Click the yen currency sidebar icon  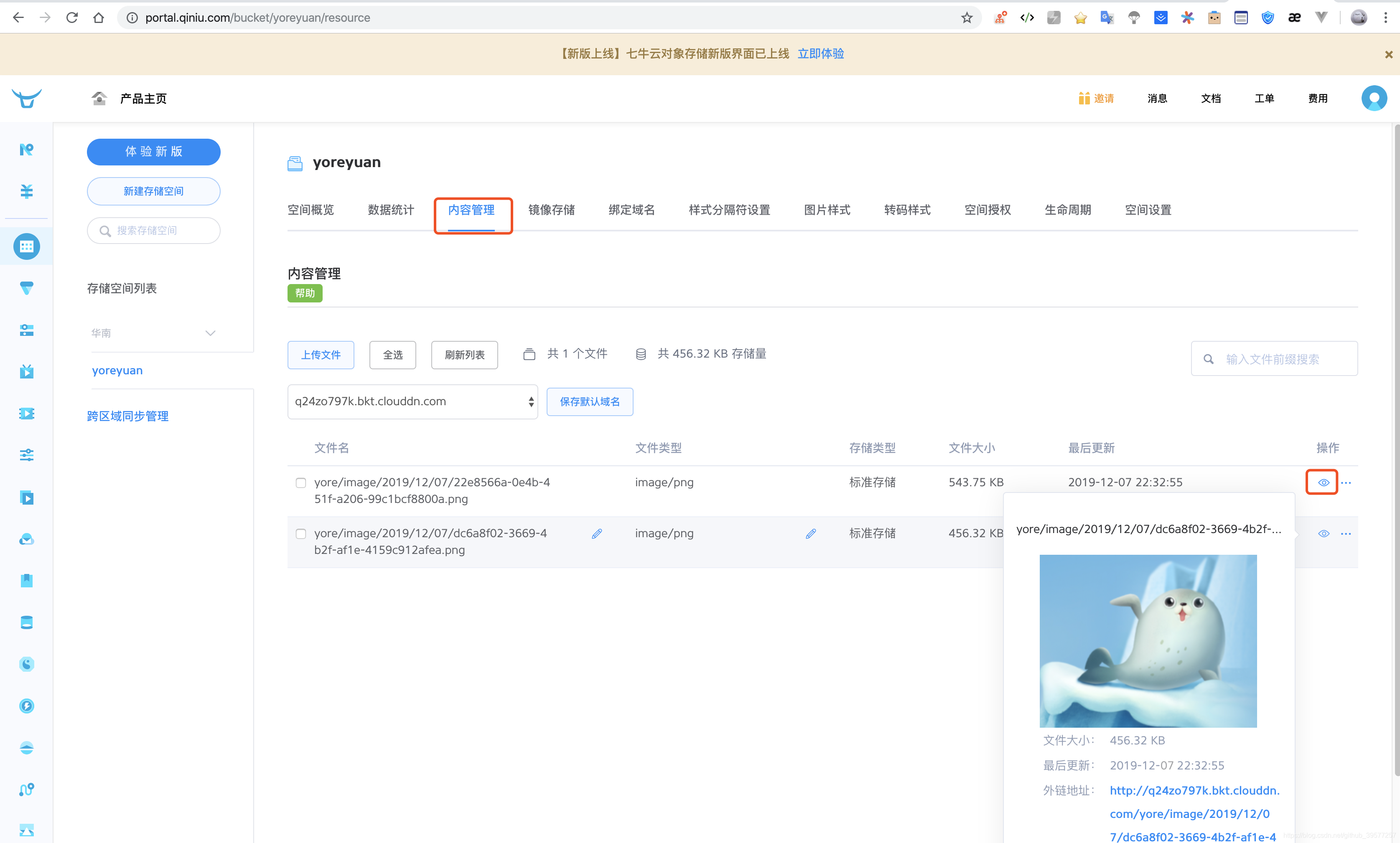[x=27, y=191]
